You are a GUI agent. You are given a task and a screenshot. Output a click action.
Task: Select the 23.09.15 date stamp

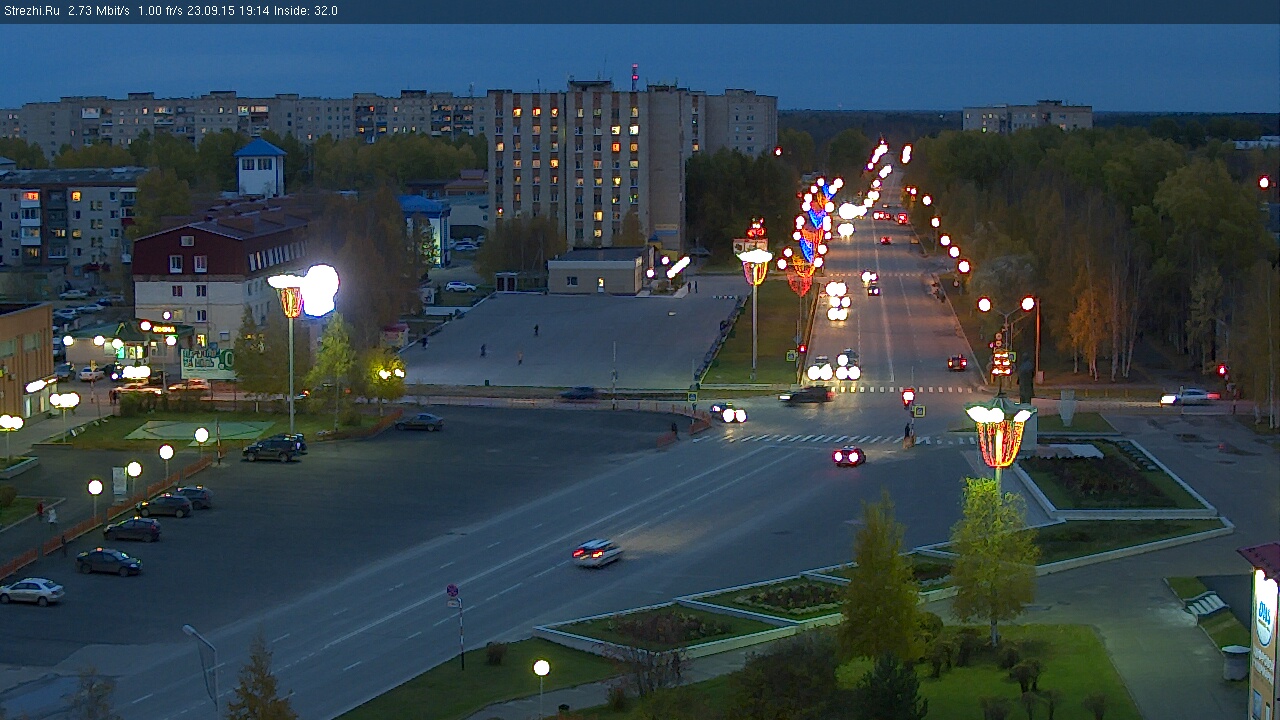coord(209,11)
